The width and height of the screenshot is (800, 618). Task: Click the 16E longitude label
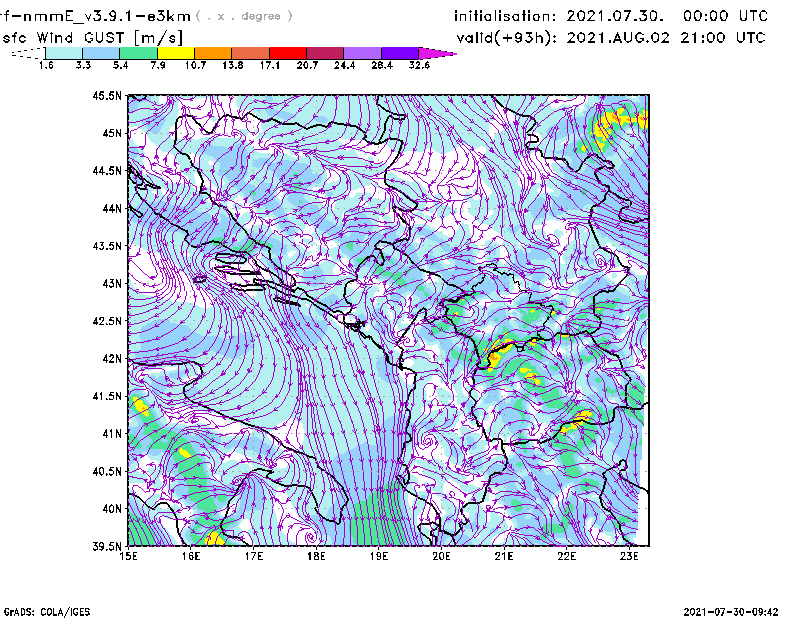(x=191, y=556)
